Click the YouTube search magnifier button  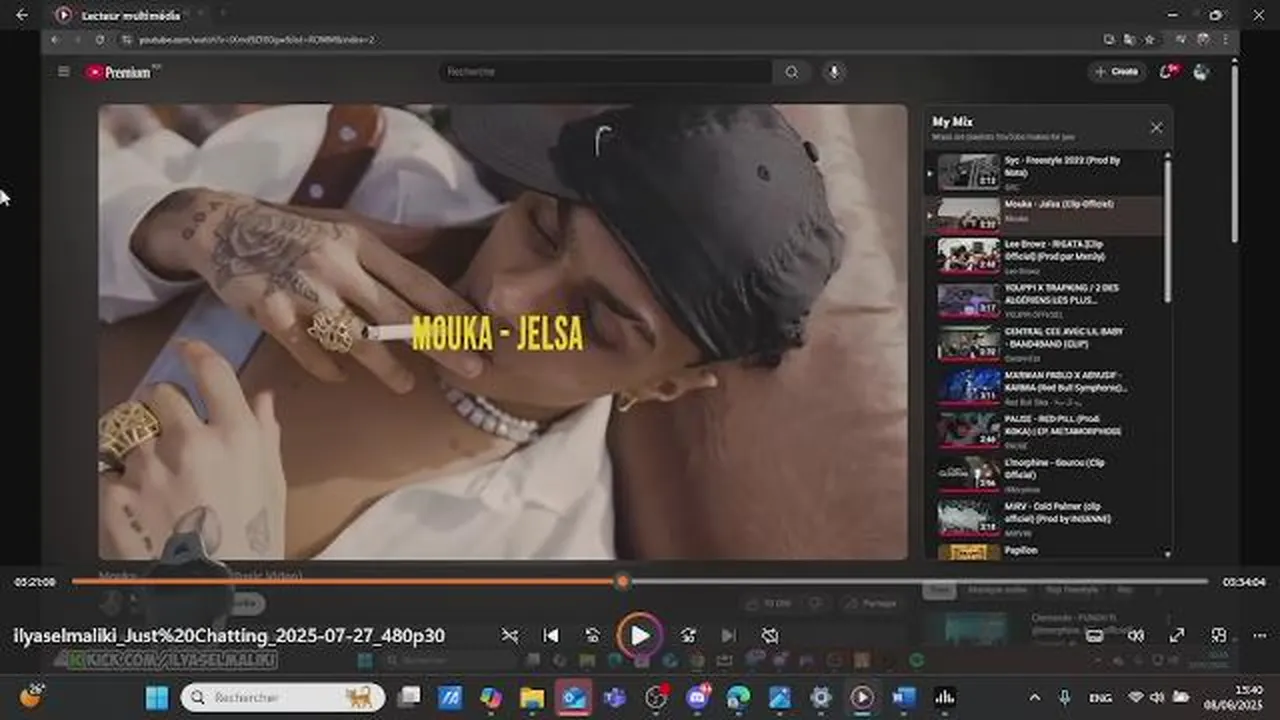click(792, 72)
